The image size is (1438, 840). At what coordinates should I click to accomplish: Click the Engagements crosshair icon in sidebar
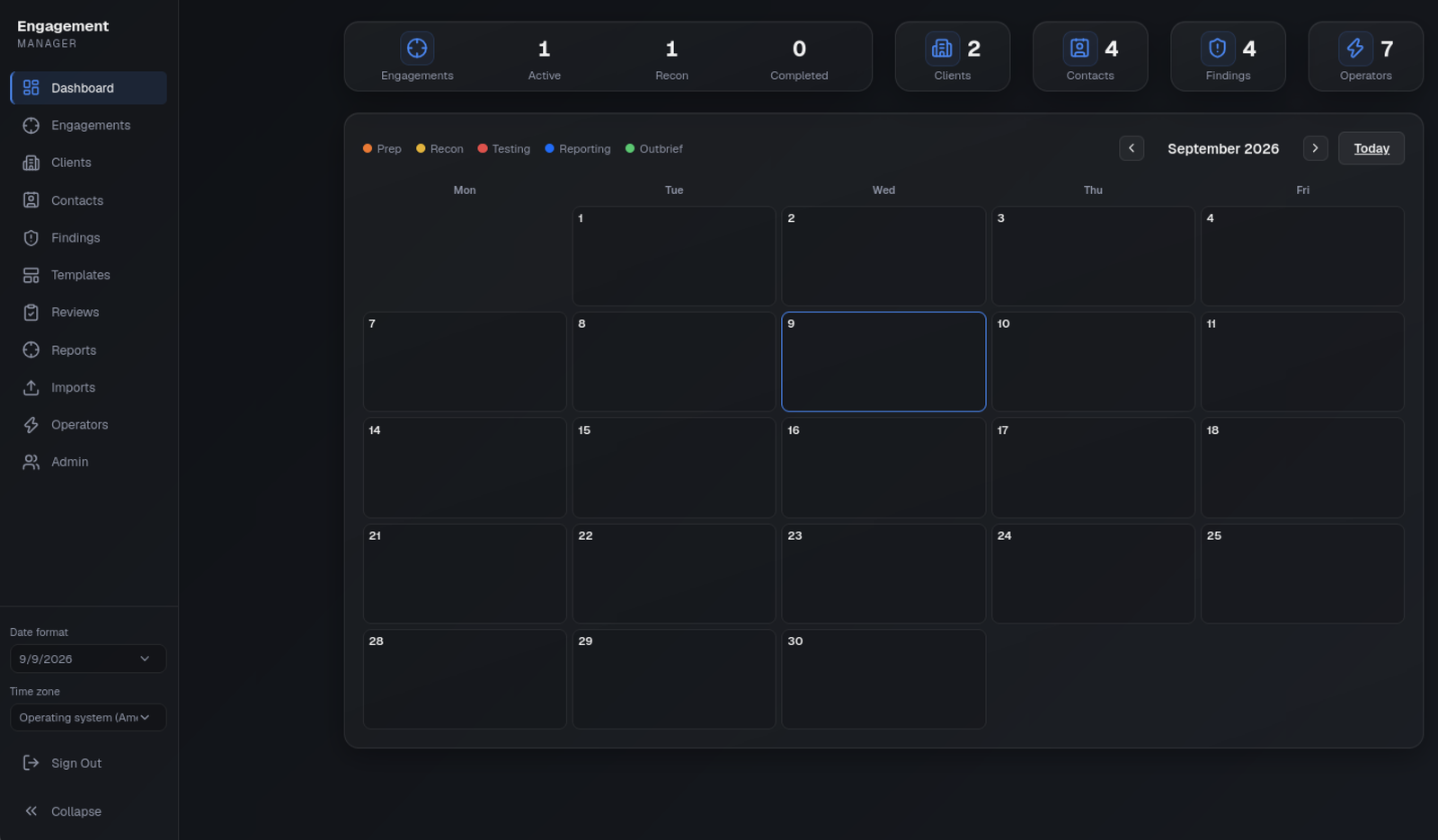[31, 126]
